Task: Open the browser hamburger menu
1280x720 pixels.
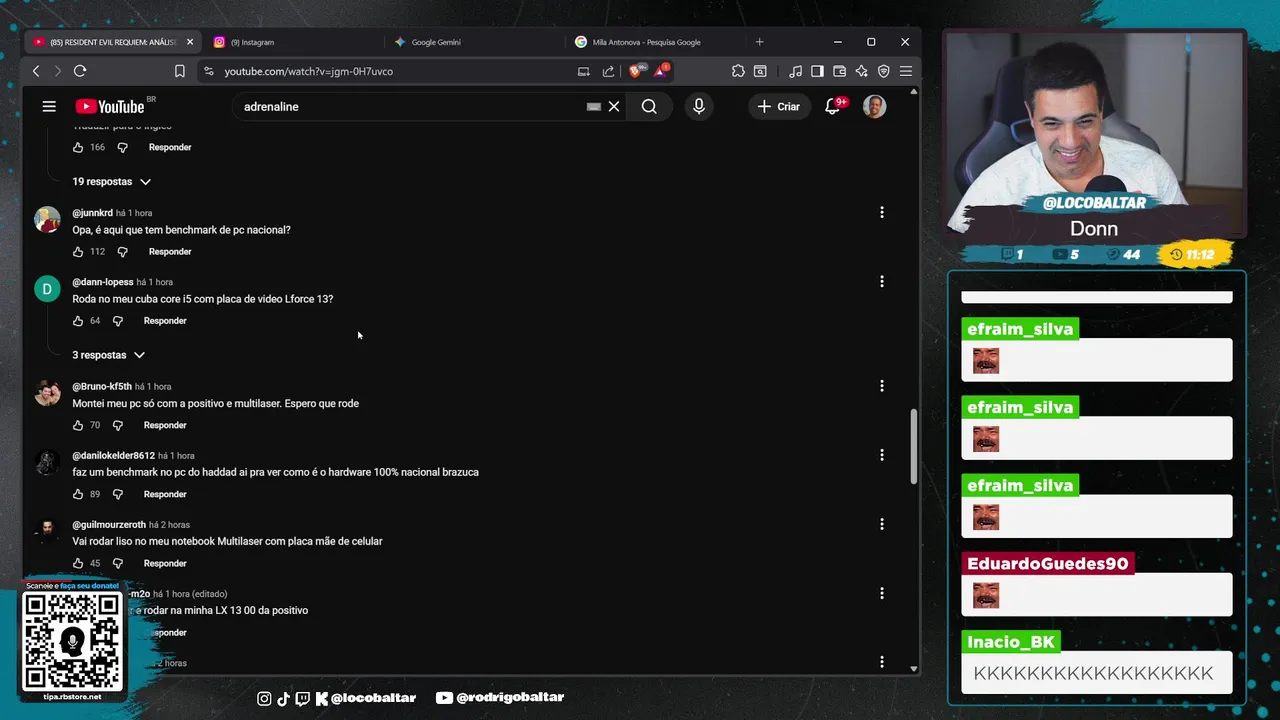Action: point(905,71)
